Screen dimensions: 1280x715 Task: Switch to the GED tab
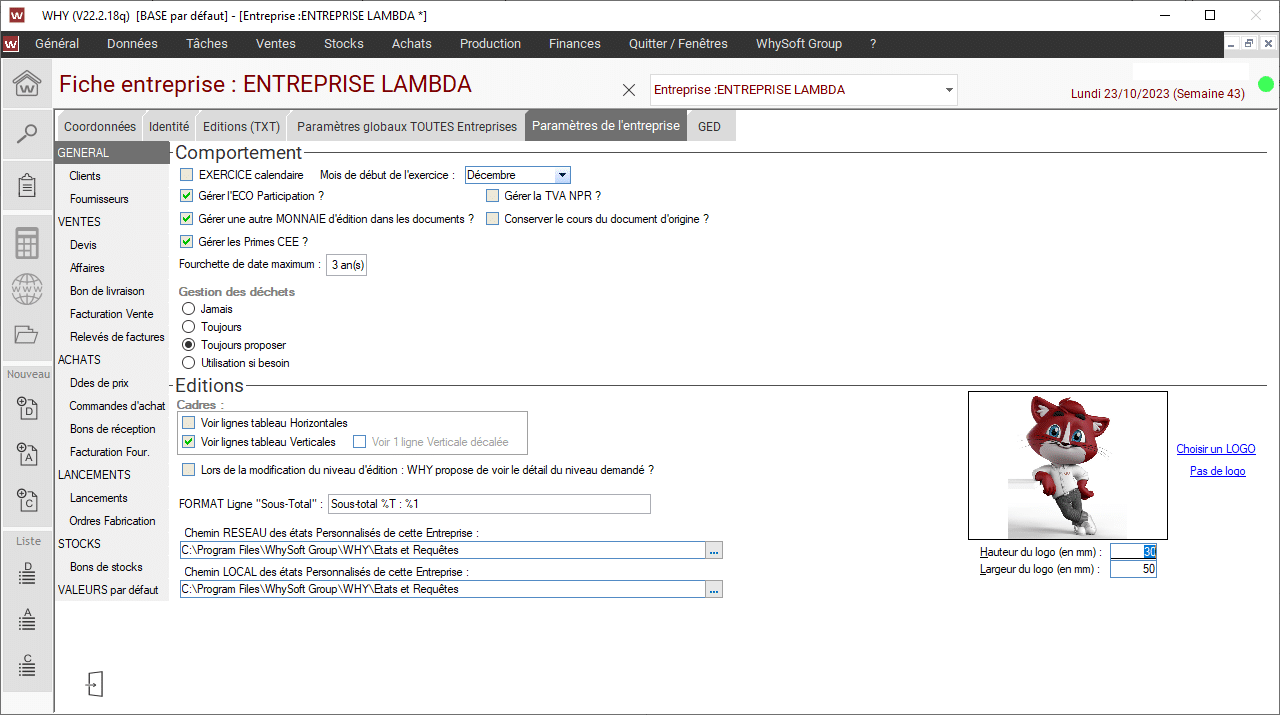[x=709, y=127]
